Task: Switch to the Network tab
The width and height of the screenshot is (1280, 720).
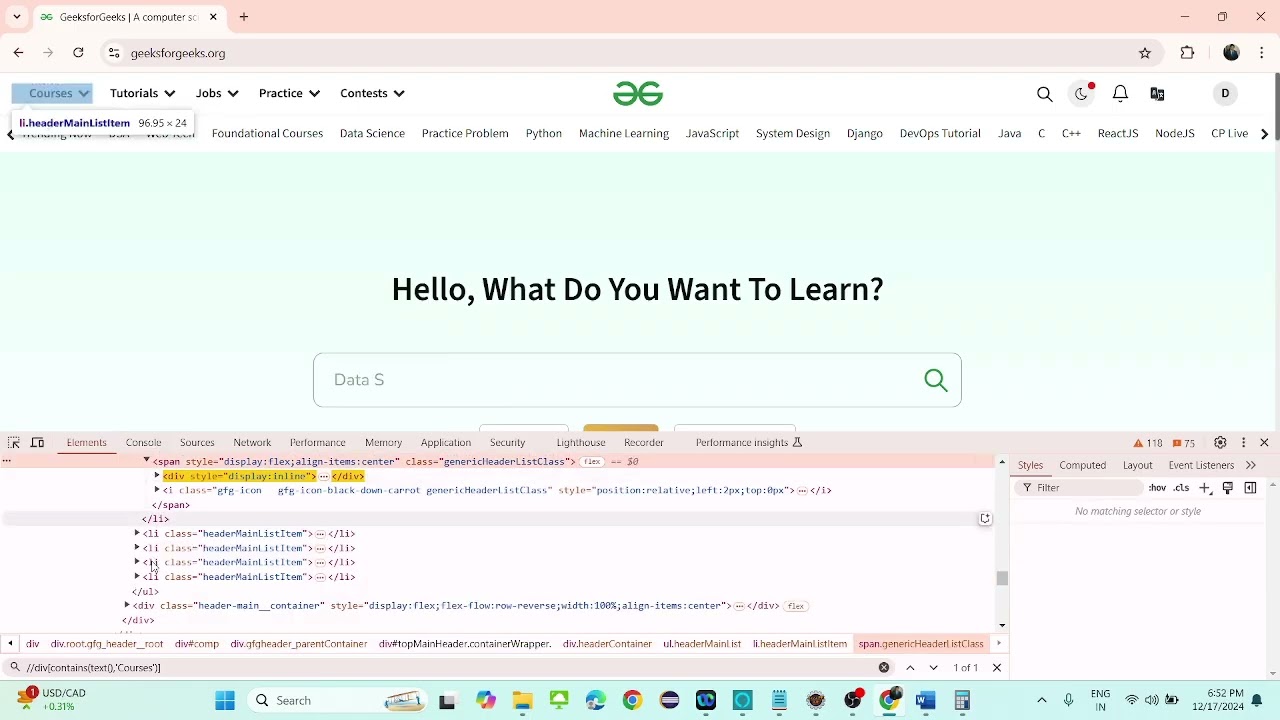Action: coord(252,442)
